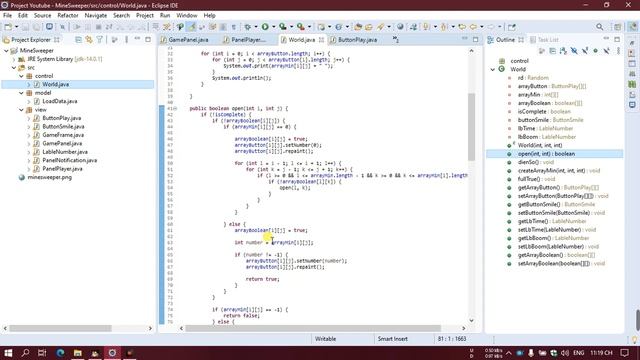The height and width of the screenshot is (360, 640).
Task: Open Windows Start menu
Action: pyautogui.click(x=8, y=353)
